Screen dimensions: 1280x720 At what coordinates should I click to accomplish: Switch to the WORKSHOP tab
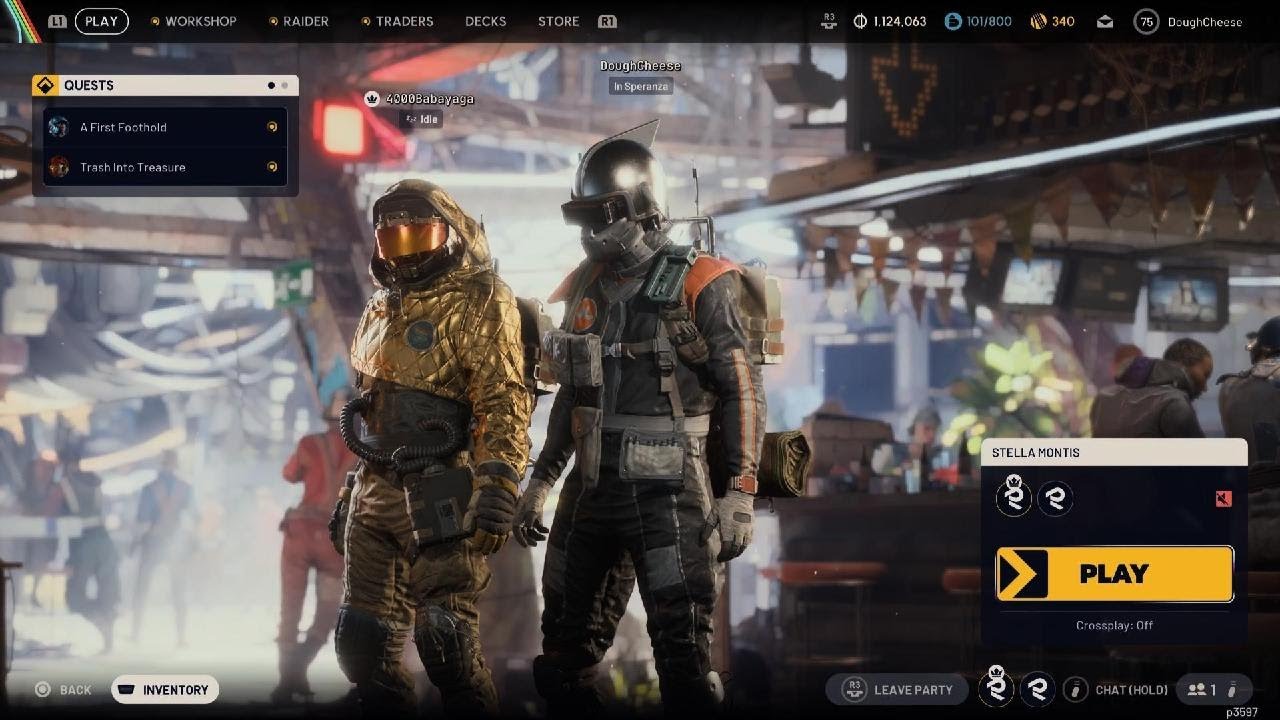[x=200, y=21]
